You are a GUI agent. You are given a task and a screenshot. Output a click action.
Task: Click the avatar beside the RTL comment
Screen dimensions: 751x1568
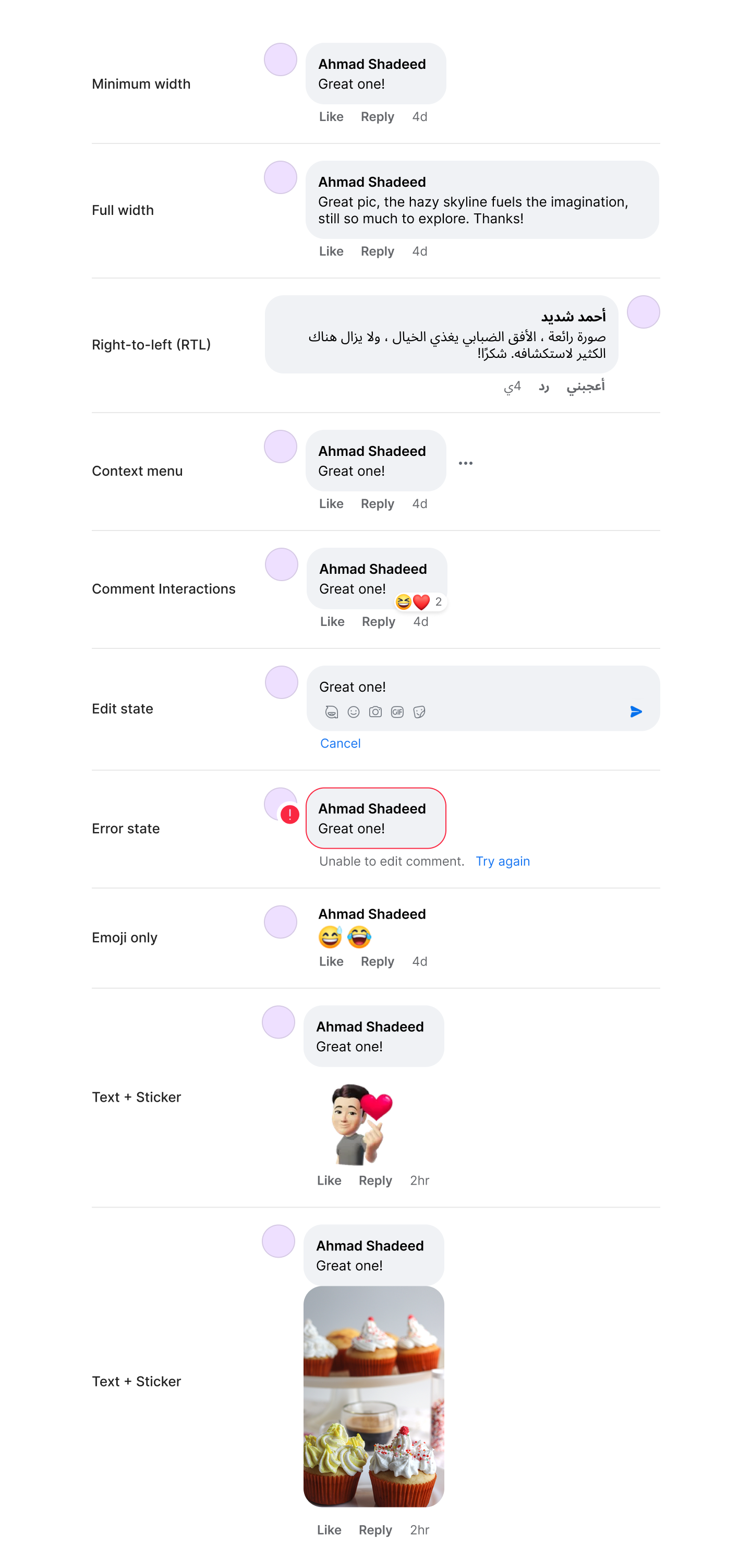(x=643, y=312)
